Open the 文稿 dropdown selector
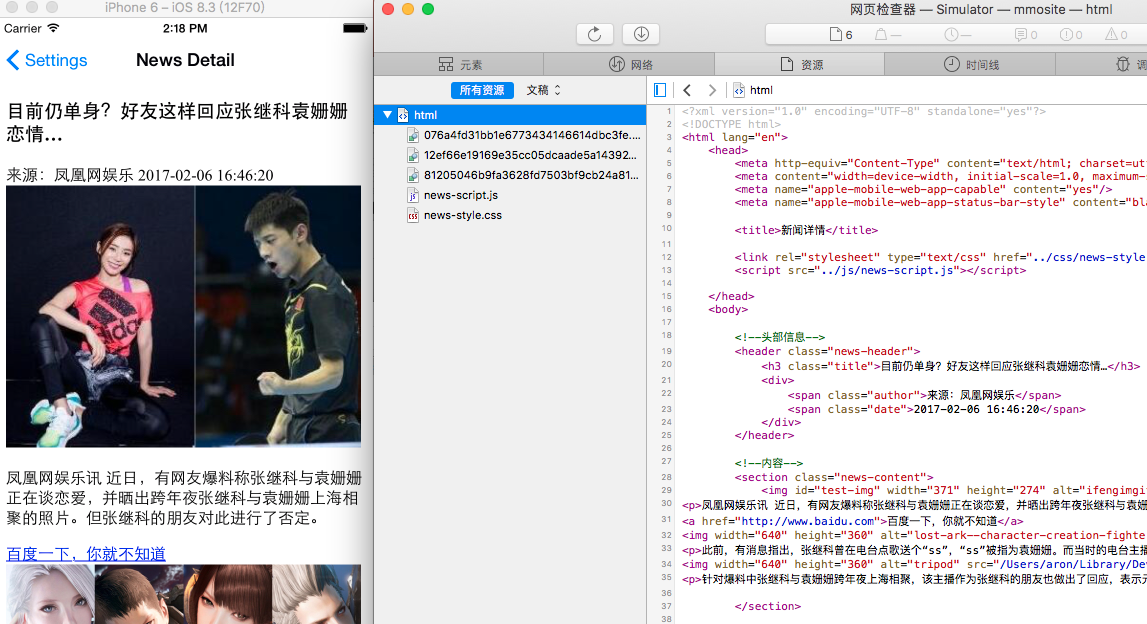1147x624 pixels. (544, 90)
